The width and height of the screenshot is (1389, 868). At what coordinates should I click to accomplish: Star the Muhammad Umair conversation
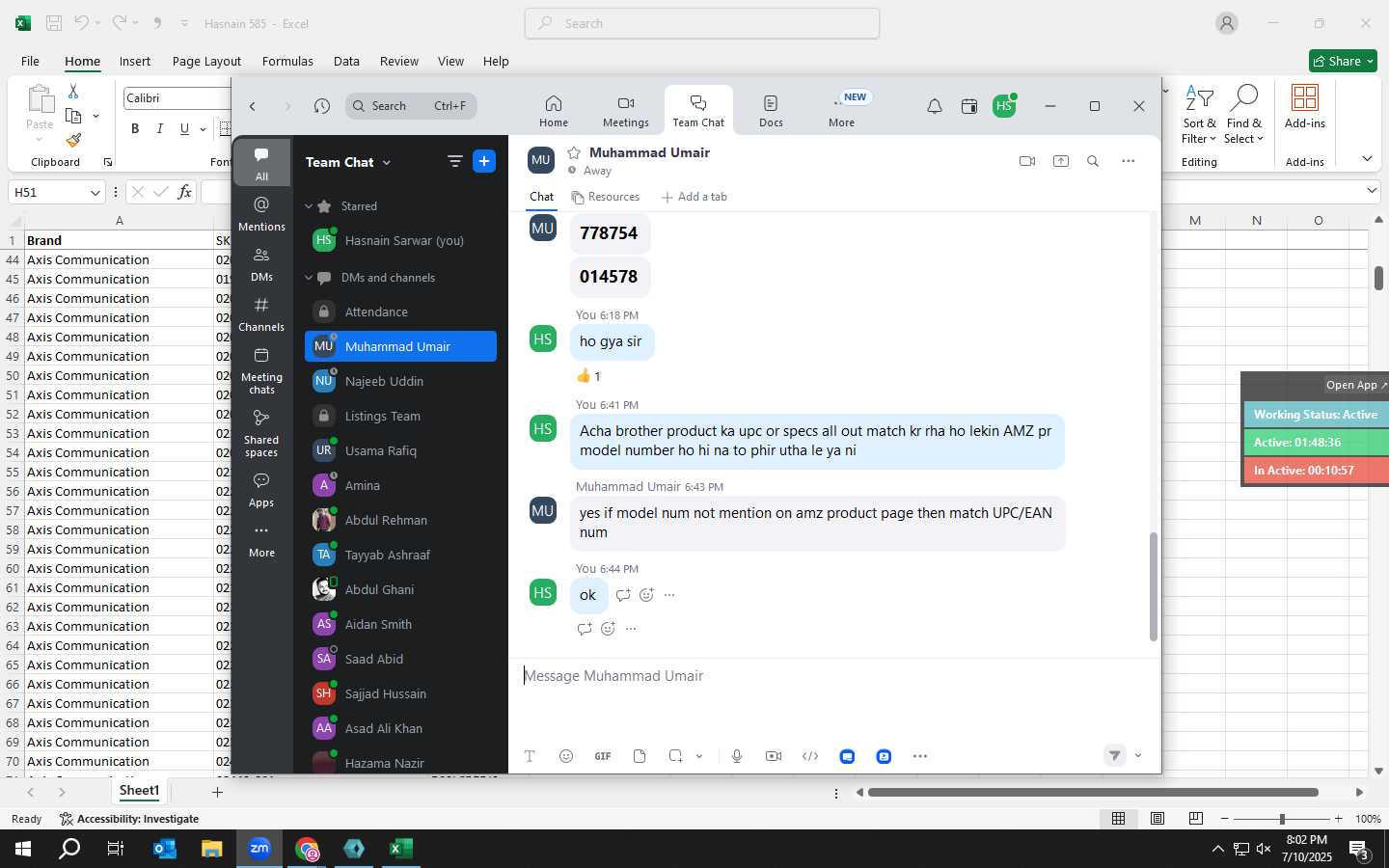click(574, 152)
